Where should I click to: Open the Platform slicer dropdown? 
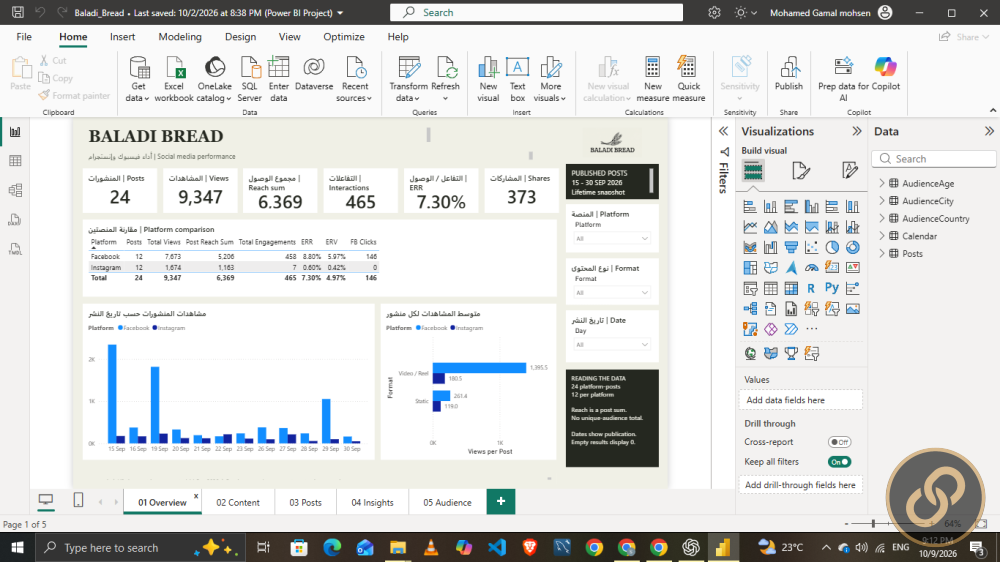(x=612, y=239)
